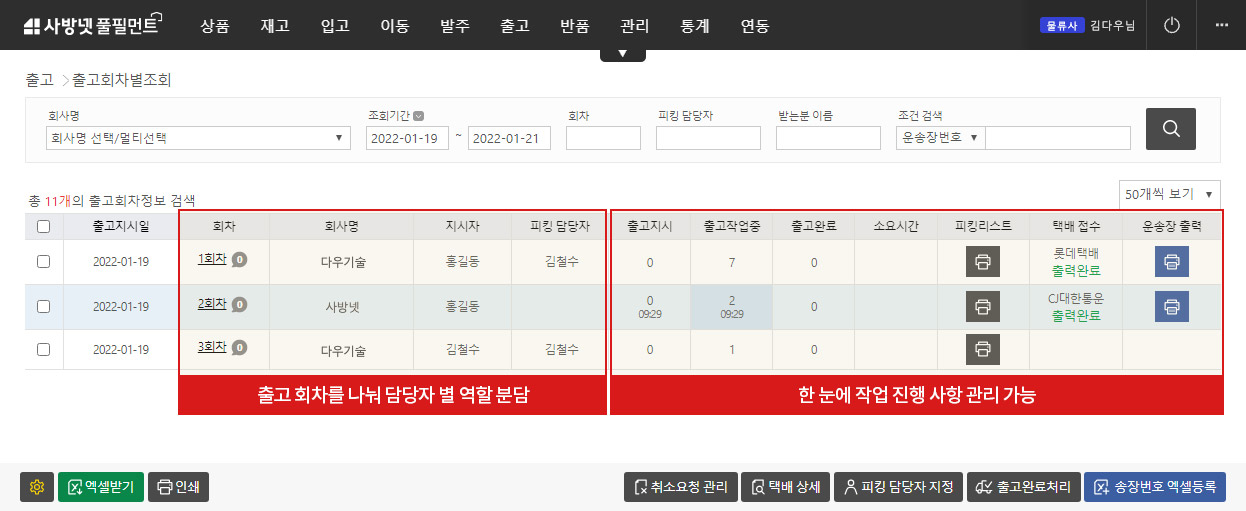
Task: Print waybill for 2회차 row
Action: [1171, 306]
